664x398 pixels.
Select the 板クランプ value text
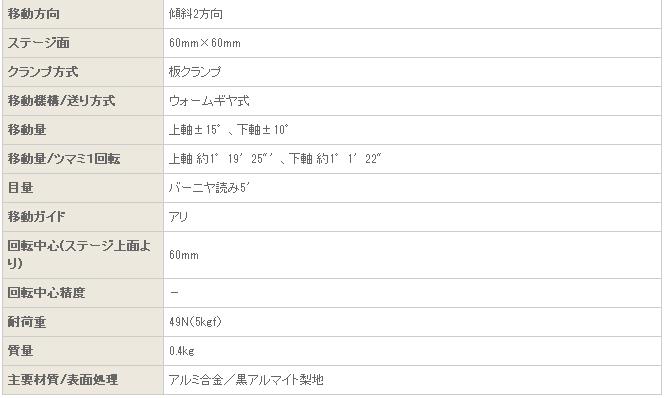click(195, 72)
